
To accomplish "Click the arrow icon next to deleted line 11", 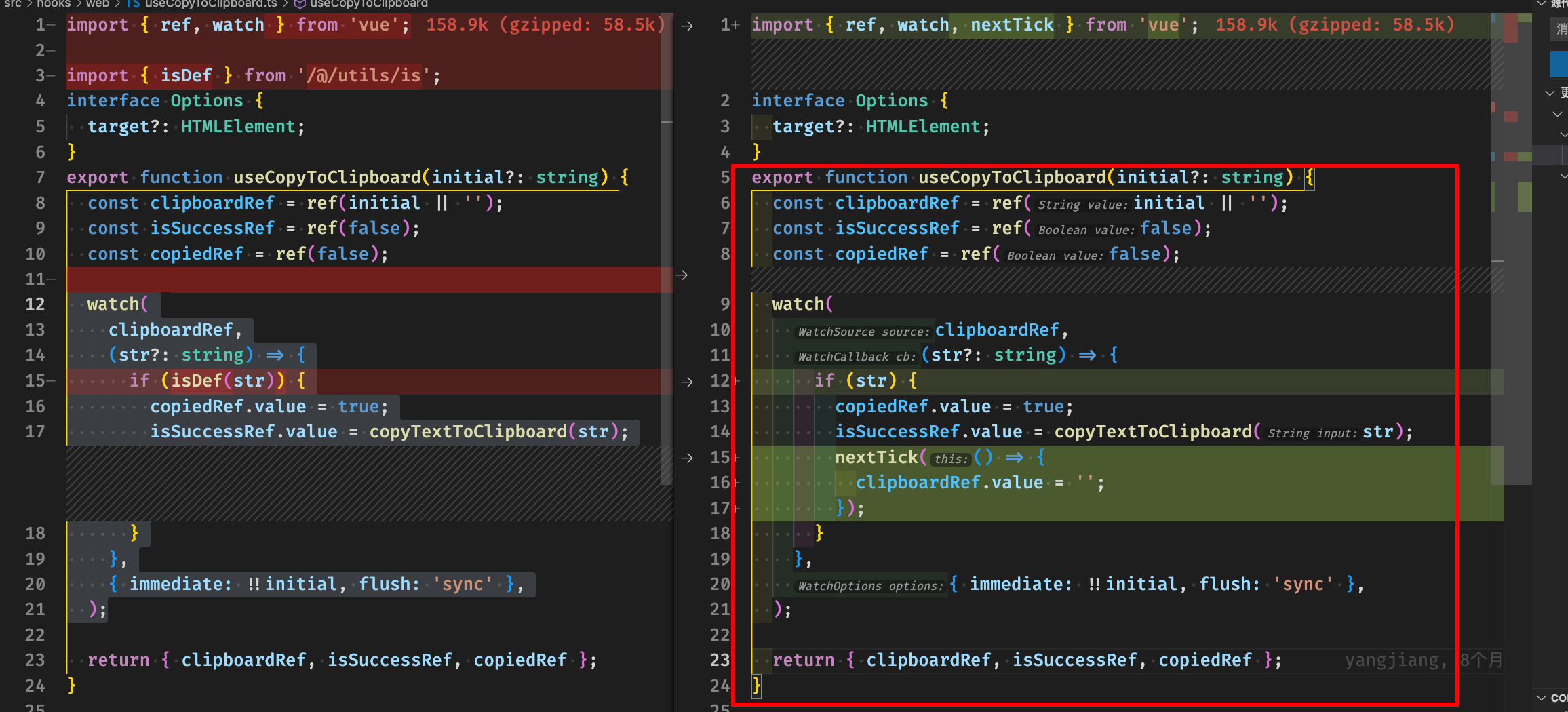I will point(683,275).
